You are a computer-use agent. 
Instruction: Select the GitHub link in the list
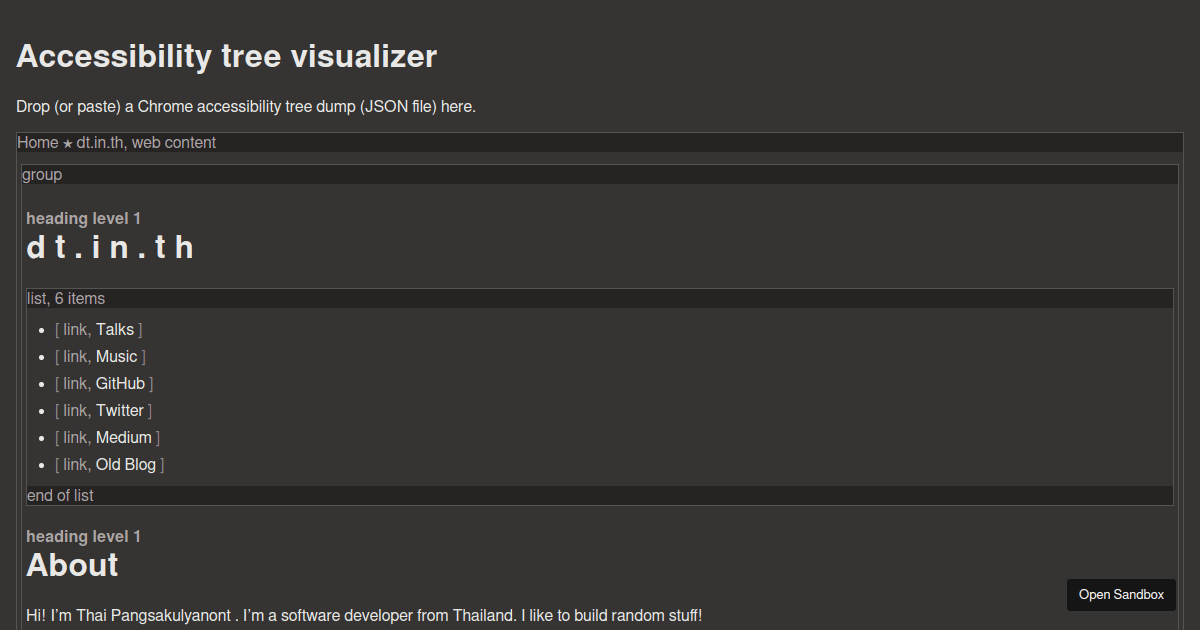point(120,383)
